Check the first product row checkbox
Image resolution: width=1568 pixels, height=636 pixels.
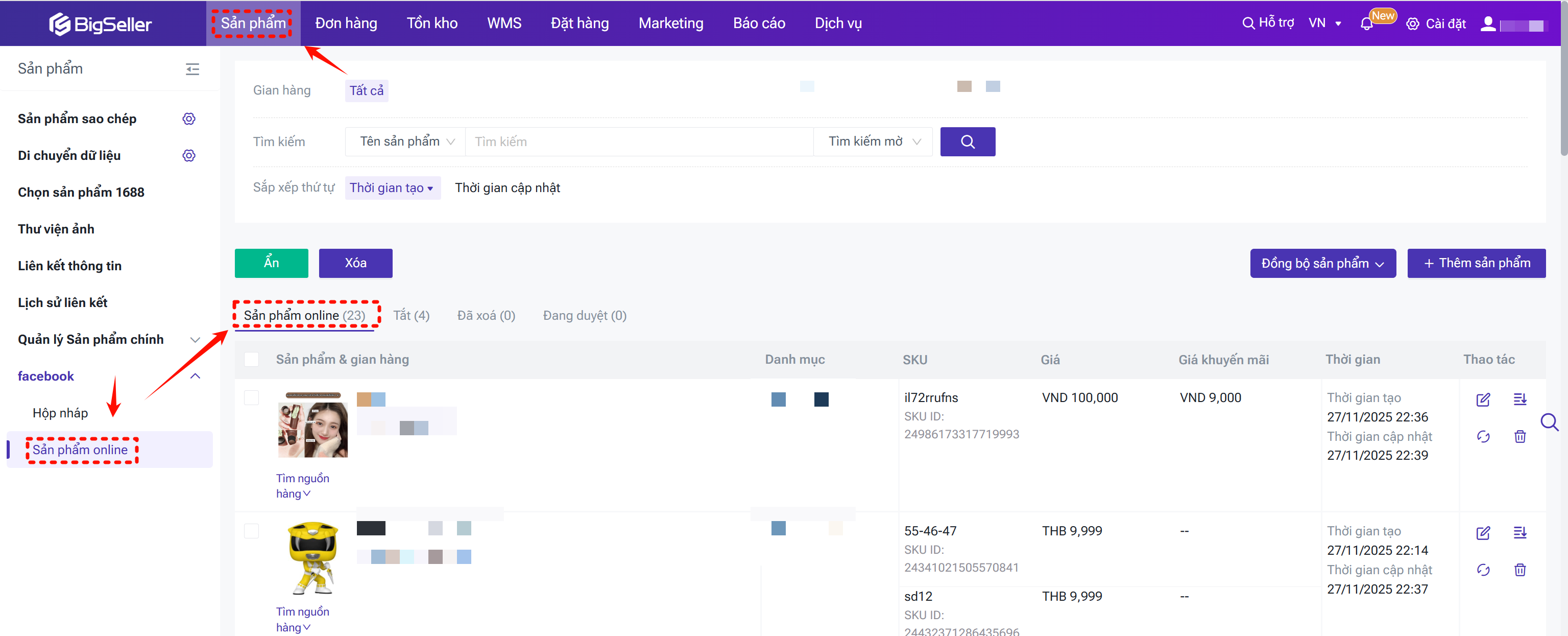click(x=251, y=398)
